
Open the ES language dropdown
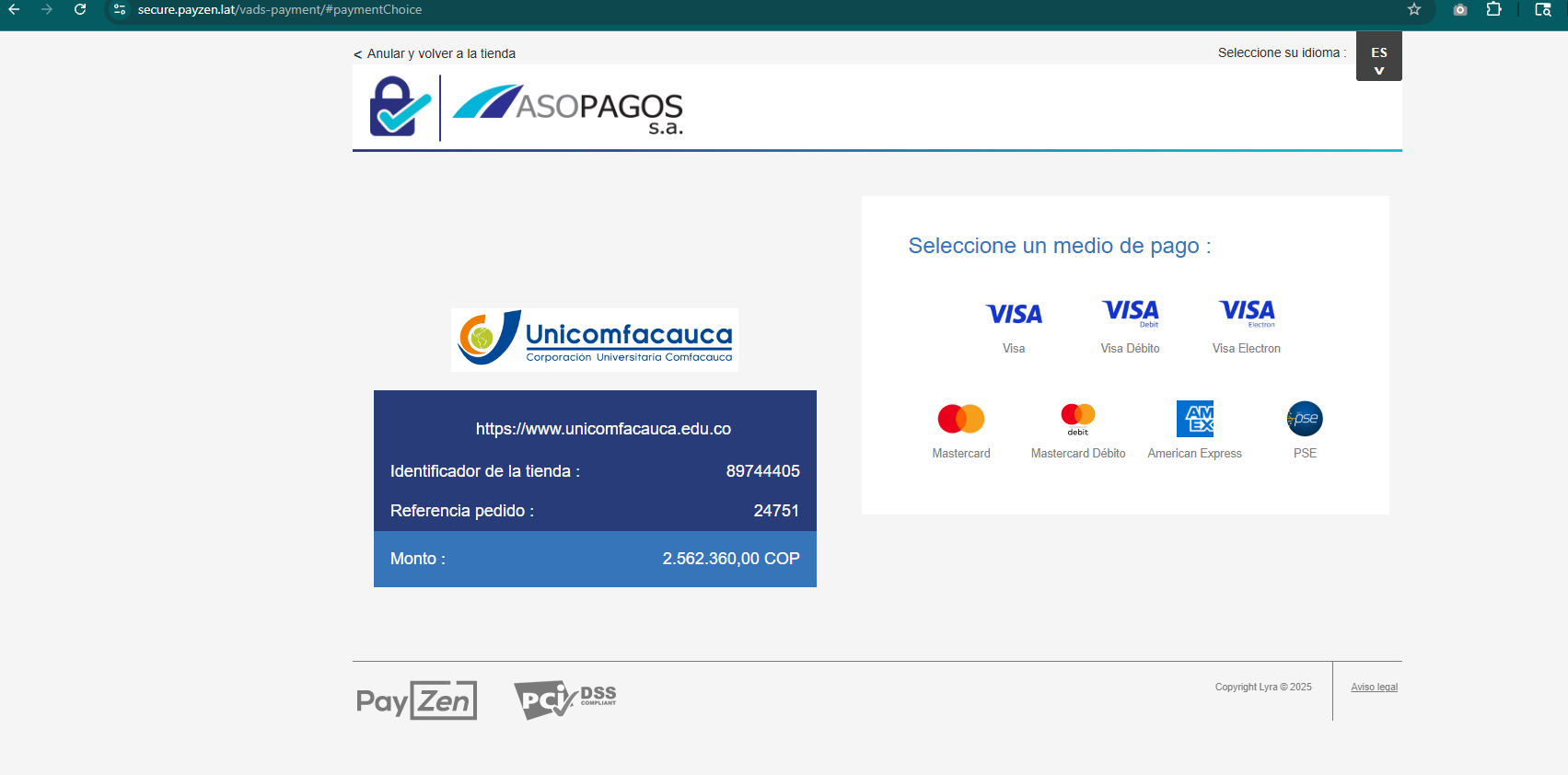click(x=1378, y=56)
